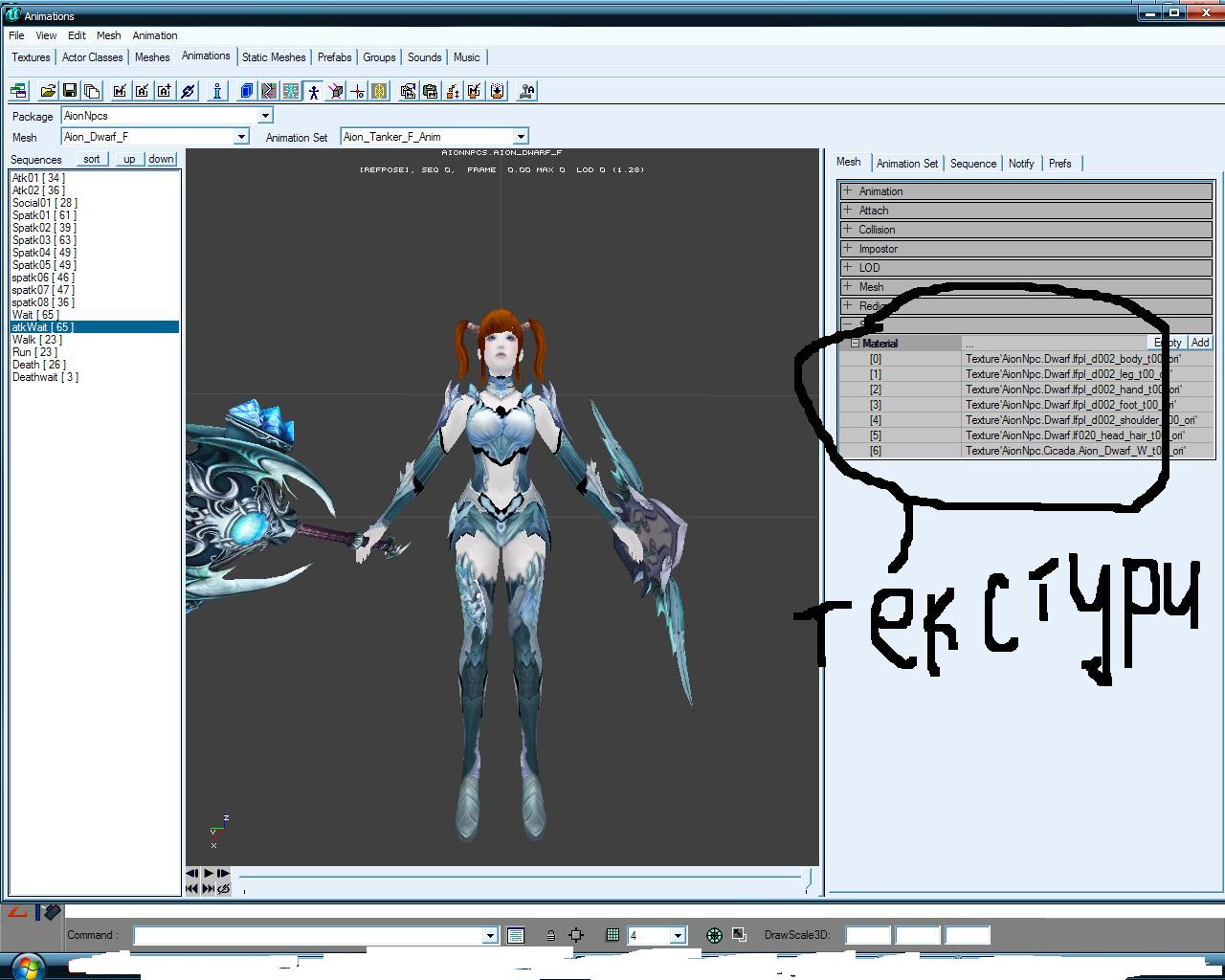Toggle the wireframe view toolbar icon

269,91
